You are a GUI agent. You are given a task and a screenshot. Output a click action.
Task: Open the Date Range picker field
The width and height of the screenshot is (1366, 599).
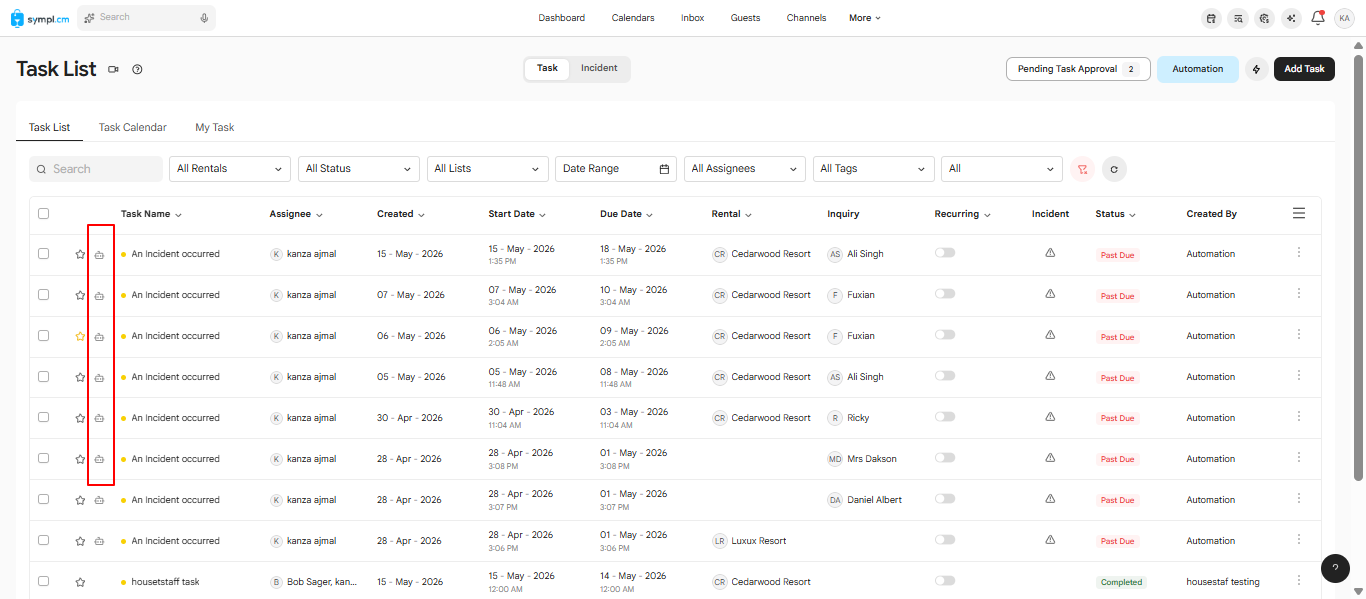point(616,169)
